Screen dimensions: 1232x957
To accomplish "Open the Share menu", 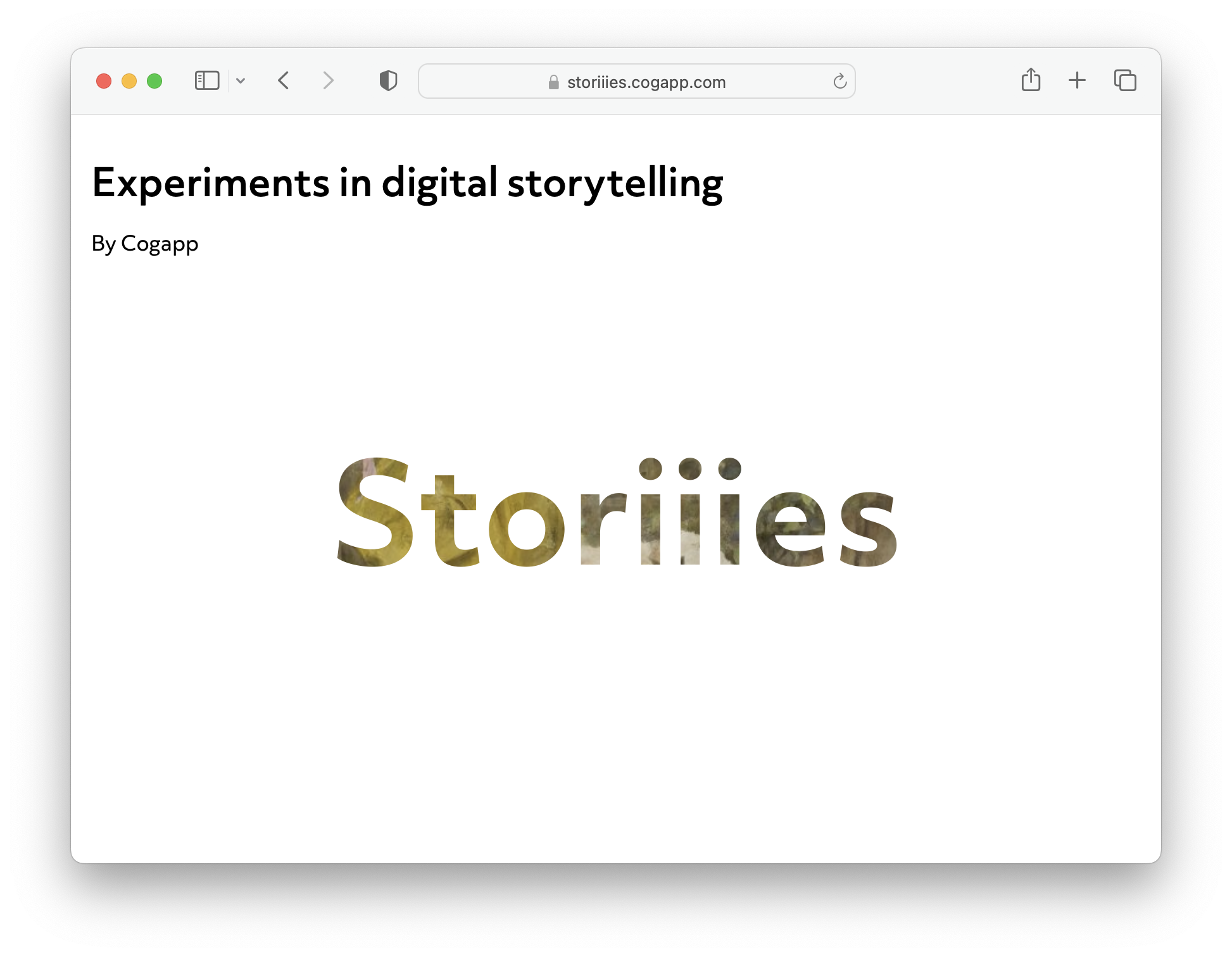I will point(1031,80).
